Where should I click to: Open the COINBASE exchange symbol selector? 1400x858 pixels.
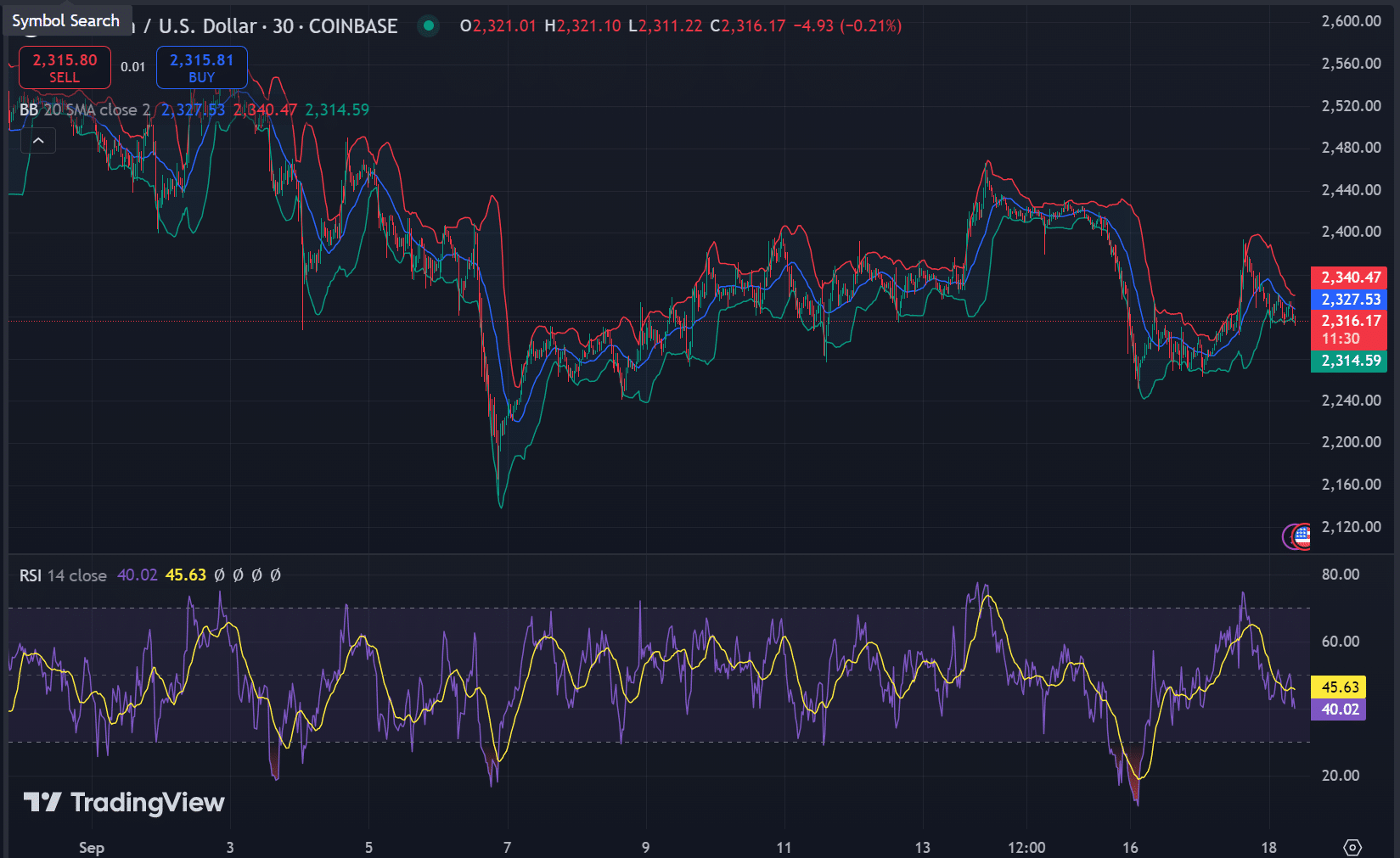pos(352,26)
